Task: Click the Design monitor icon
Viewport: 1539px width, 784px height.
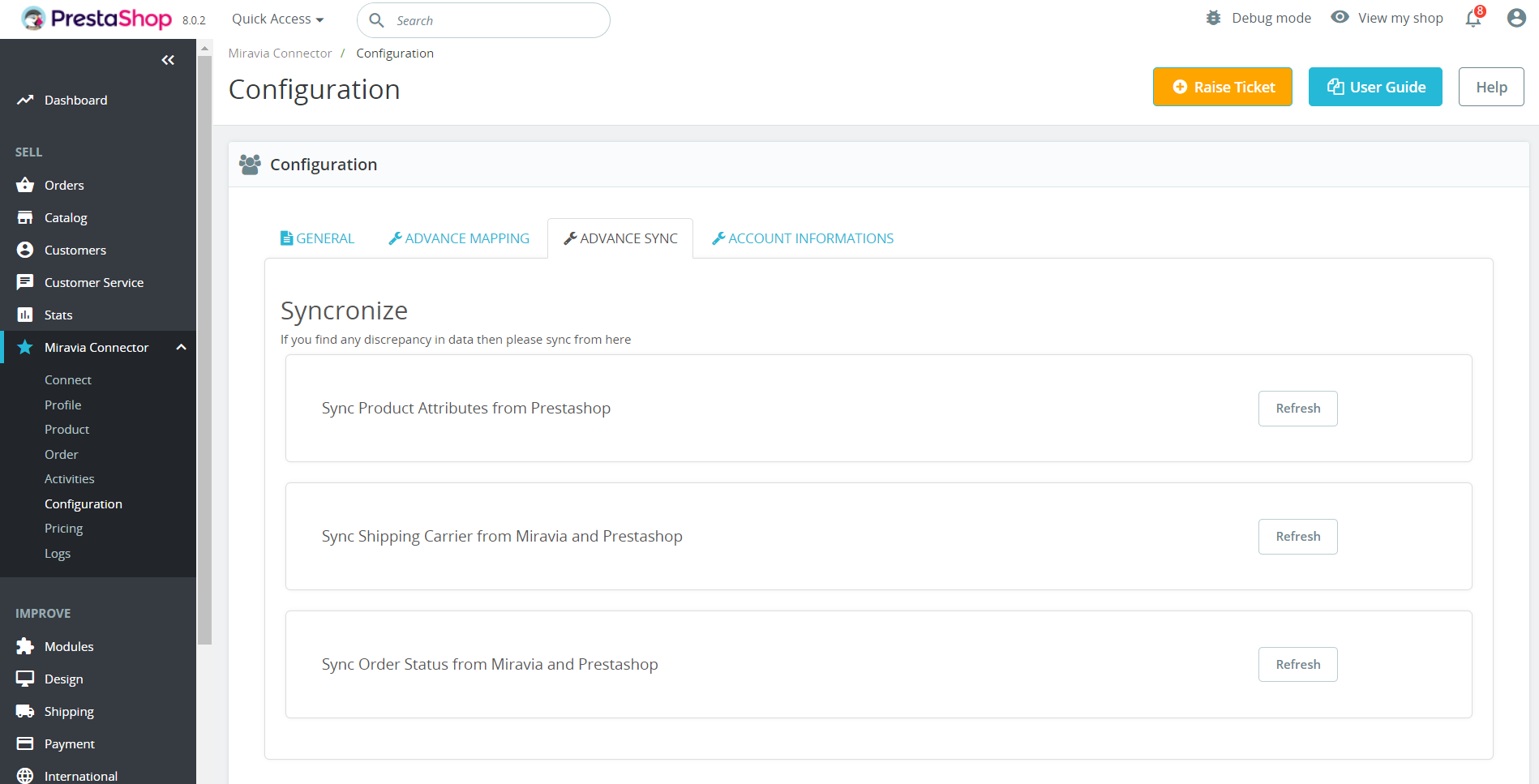Action: click(25, 679)
